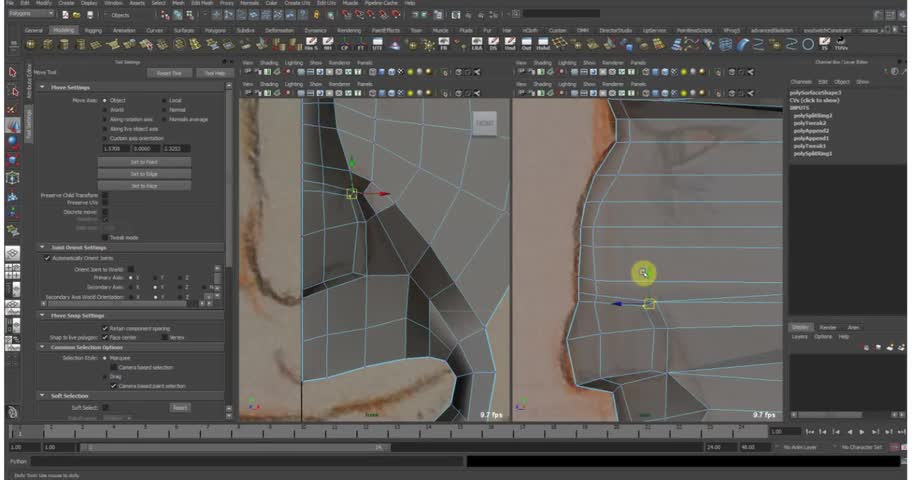Select the World move axis radio button

[x=103, y=110]
